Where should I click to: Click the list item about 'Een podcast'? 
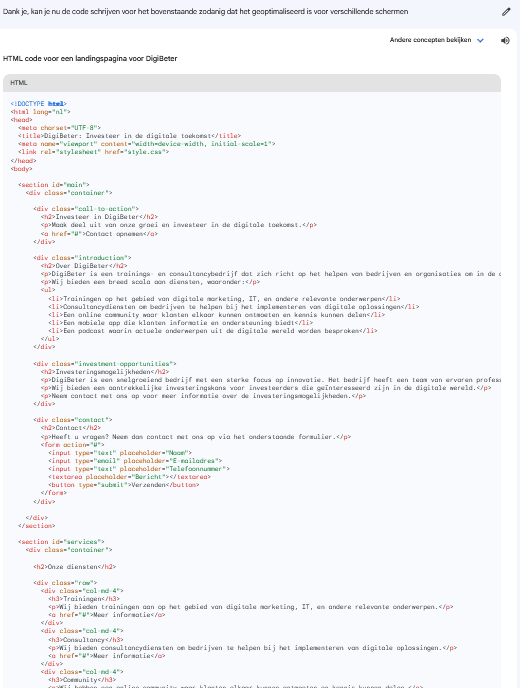click(x=213, y=331)
